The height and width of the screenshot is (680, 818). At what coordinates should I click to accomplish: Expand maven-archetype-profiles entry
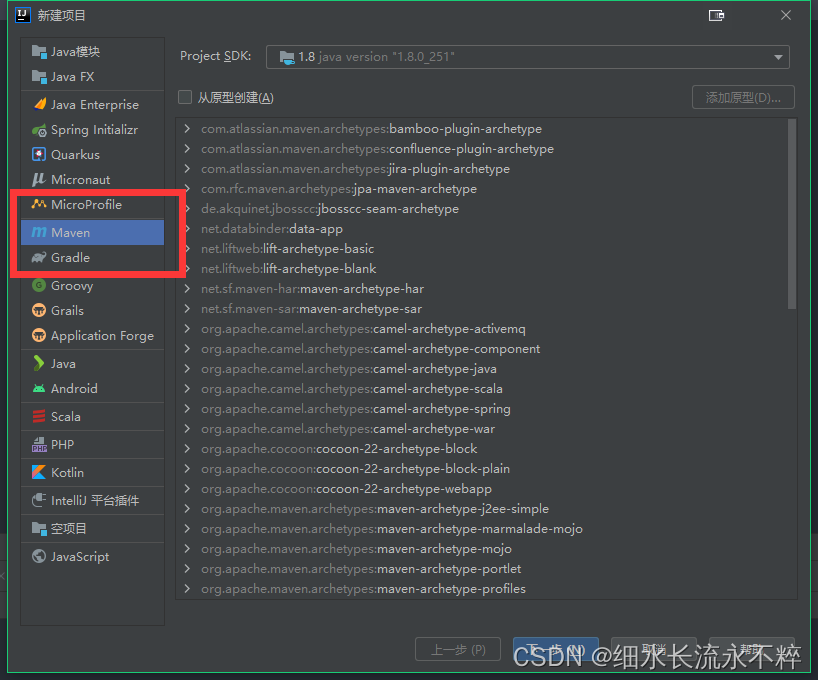click(187, 589)
